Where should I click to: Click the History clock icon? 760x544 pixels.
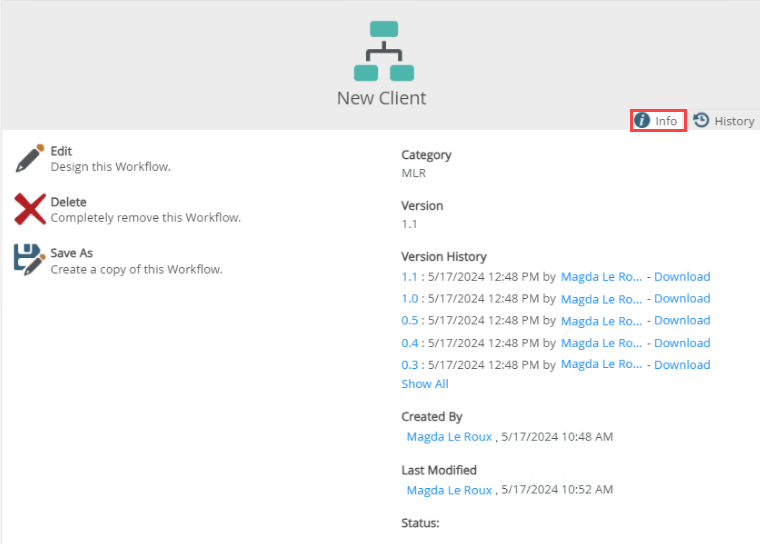[701, 120]
